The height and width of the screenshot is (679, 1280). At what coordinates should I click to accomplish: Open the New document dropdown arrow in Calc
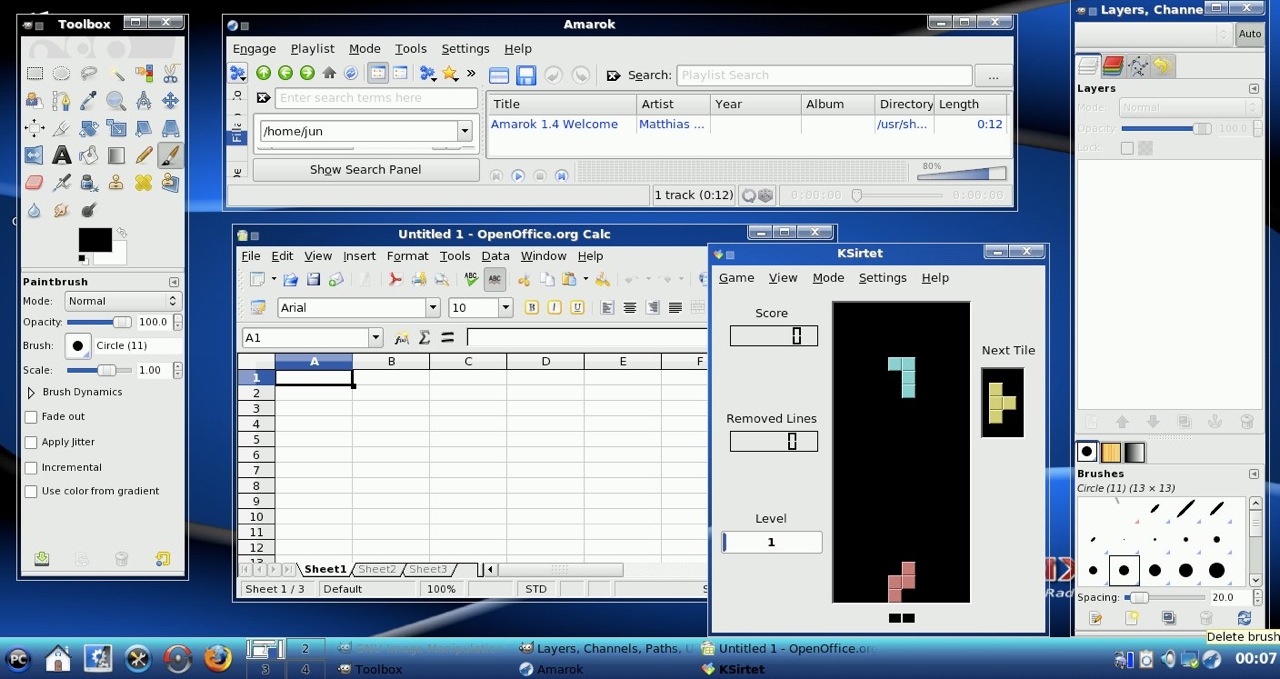pyautogui.click(x=272, y=280)
